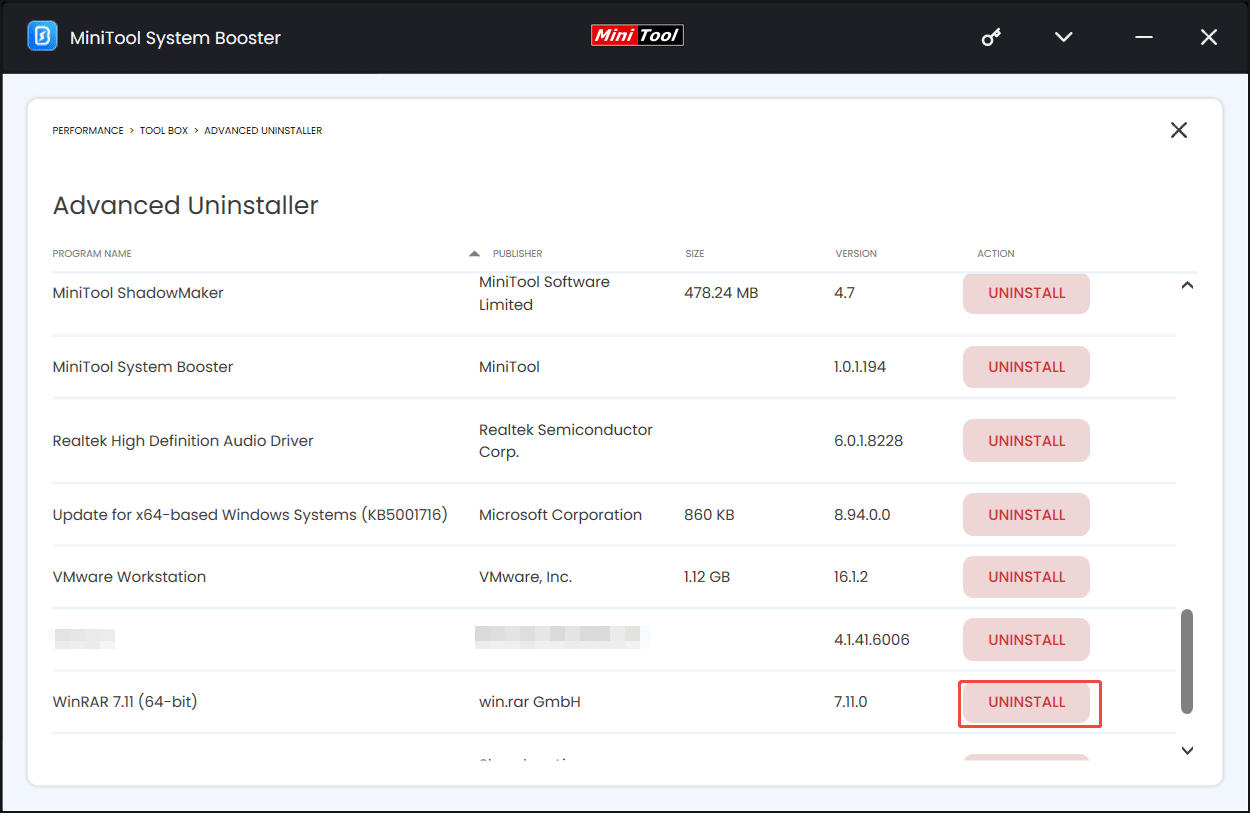Screen dimensions: 1250x813
Task: Sort by PROGRAM NAME column header
Action: click(92, 254)
